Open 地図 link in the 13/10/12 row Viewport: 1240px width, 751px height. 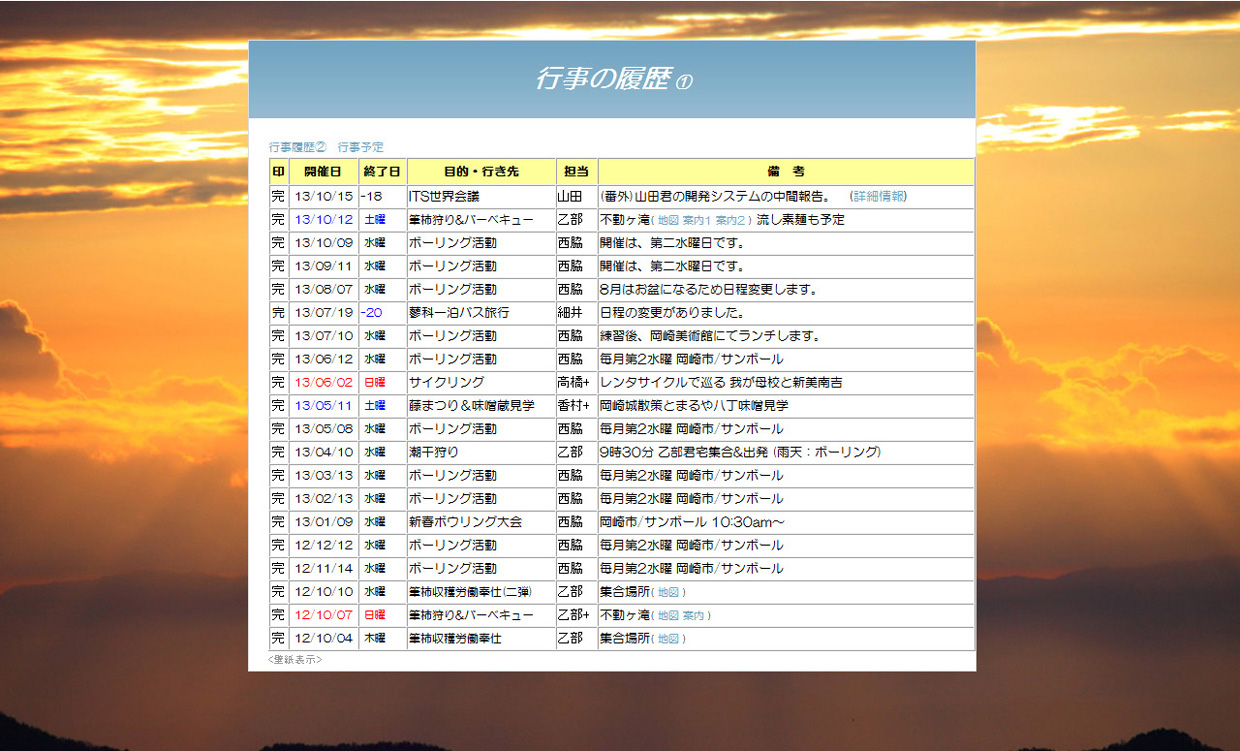(x=668, y=220)
